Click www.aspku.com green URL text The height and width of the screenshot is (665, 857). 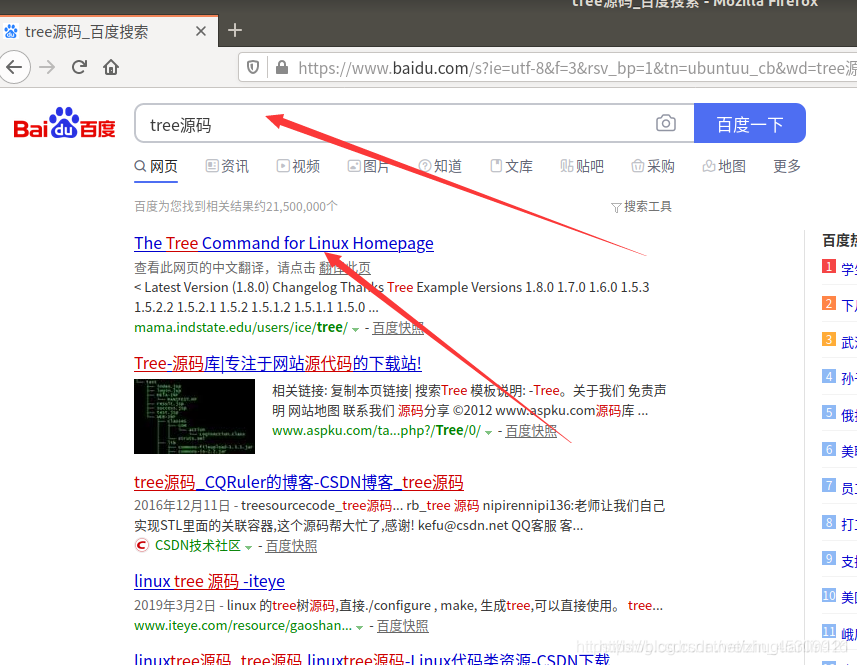click(x=377, y=431)
